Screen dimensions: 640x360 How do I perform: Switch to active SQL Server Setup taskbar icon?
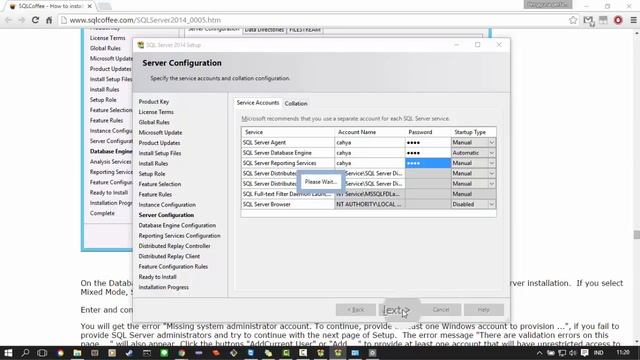click(338, 353)
